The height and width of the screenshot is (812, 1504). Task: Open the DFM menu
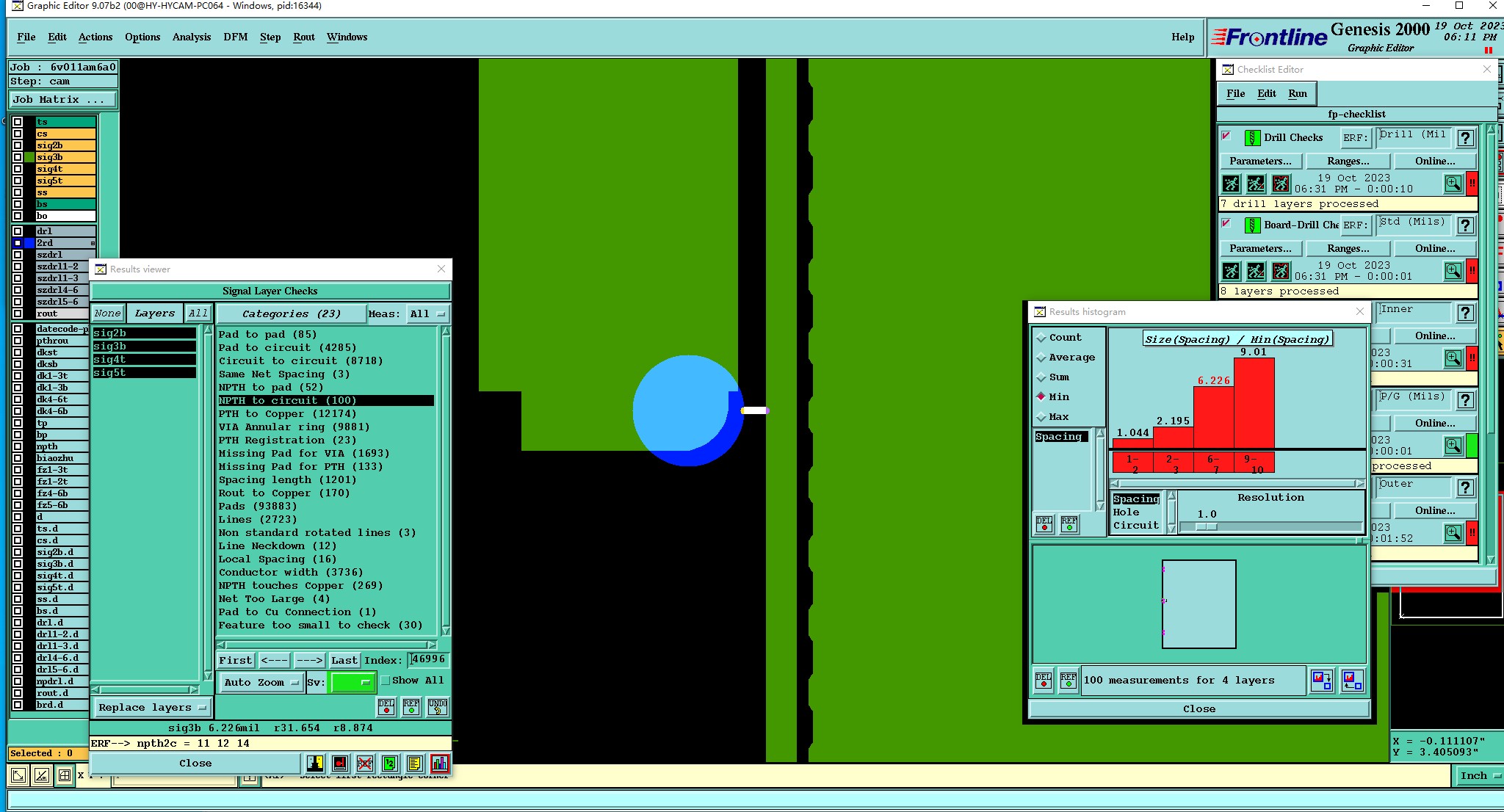[x=235, y=37]
